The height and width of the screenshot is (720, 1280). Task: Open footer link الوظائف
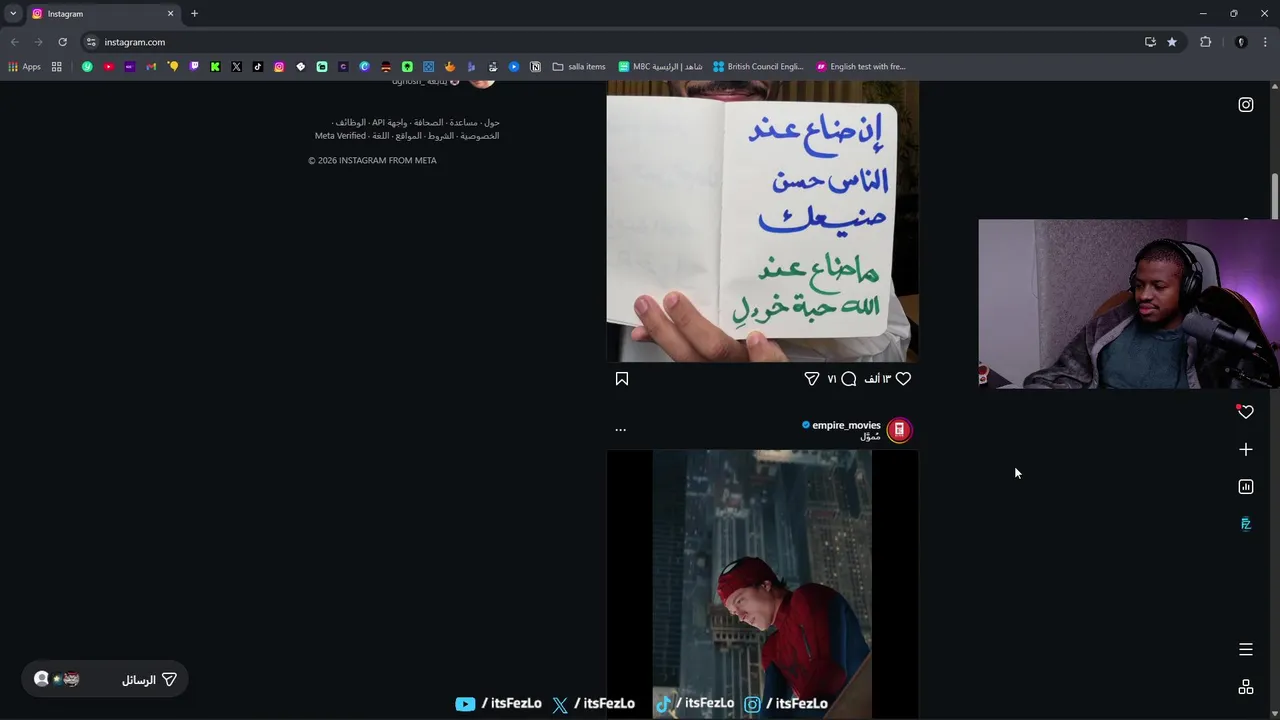pyautogui.click(x=351, y=123)
